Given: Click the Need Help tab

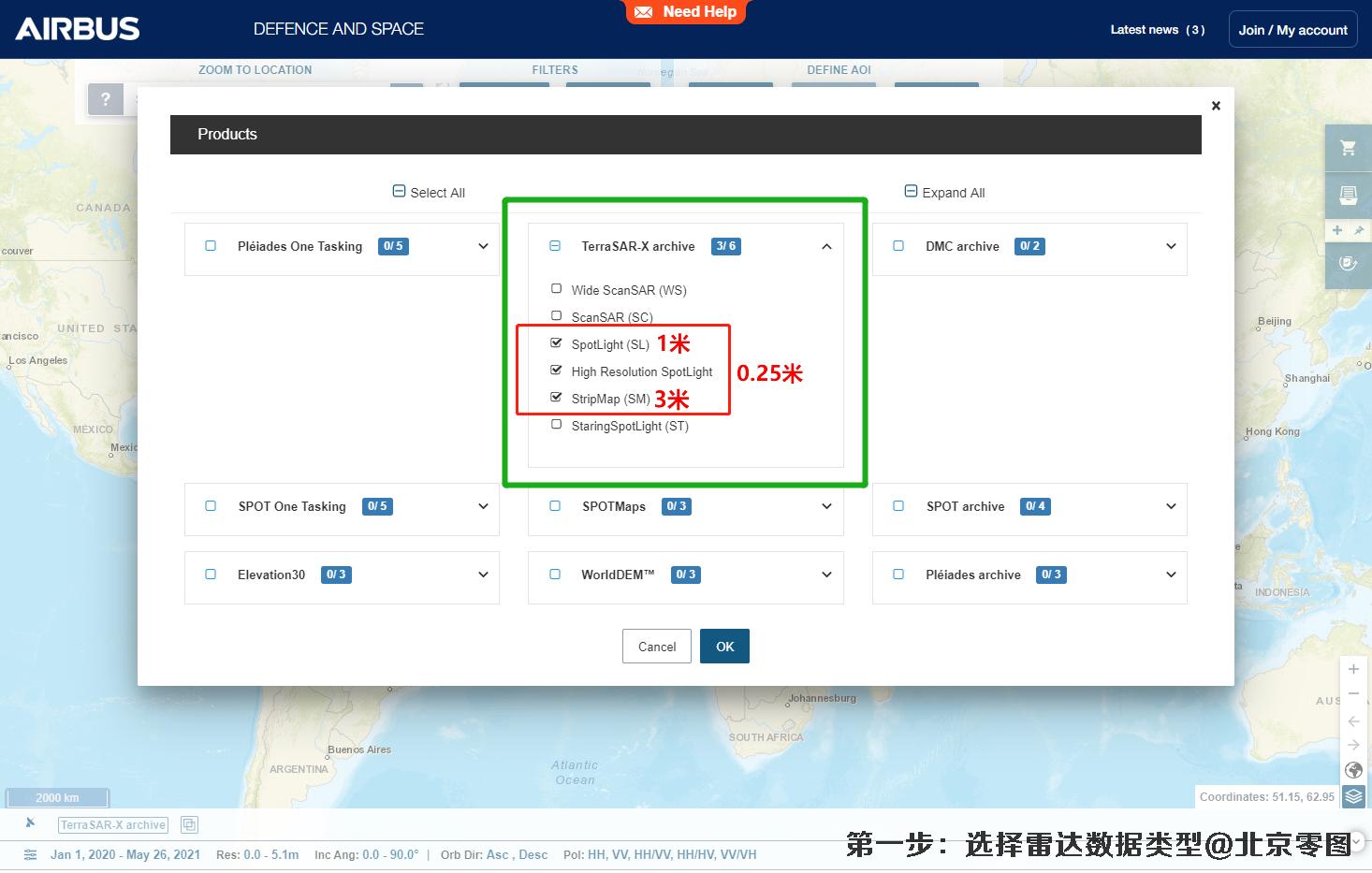Looking at the screenshot, I should [686, 12].
